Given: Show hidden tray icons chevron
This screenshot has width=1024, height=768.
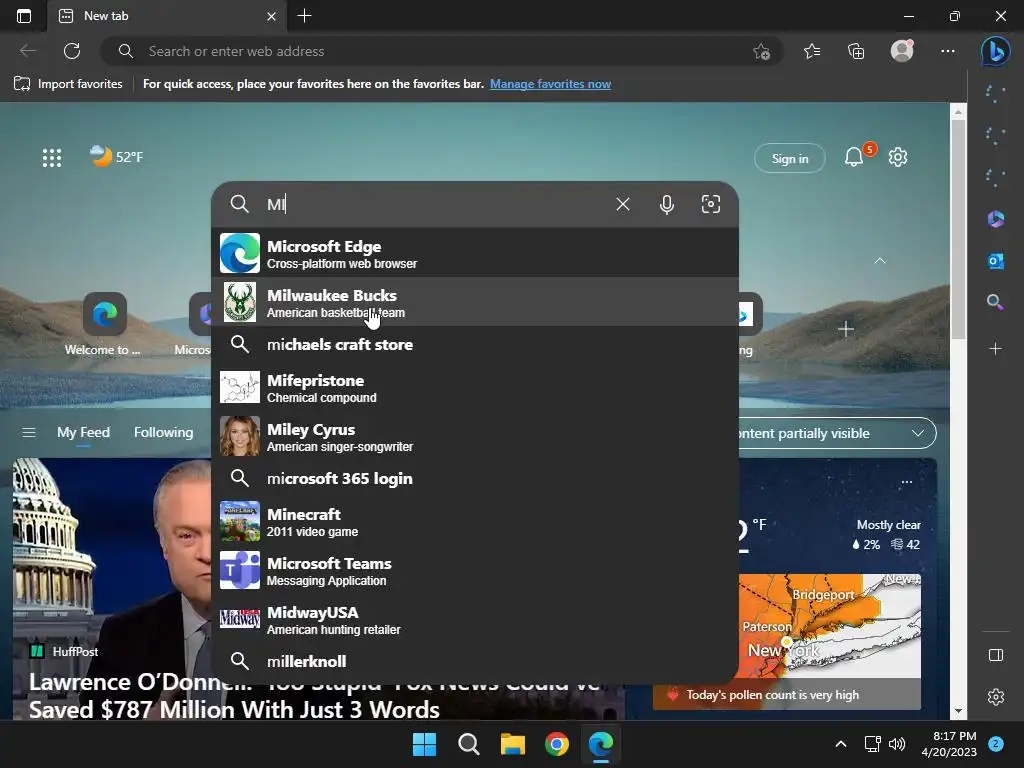Looking at the screenshot, I should (x=841, y=744).
